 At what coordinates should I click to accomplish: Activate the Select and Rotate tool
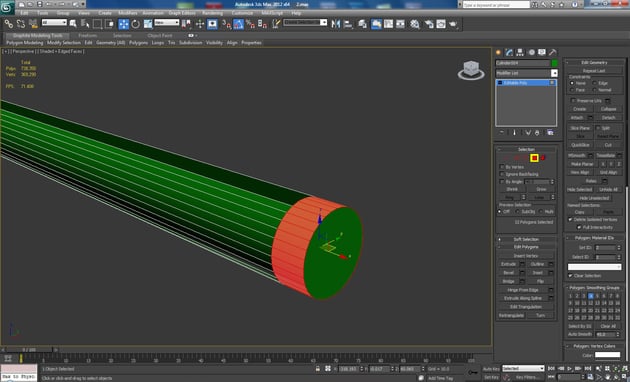click(x=135, y=24)
